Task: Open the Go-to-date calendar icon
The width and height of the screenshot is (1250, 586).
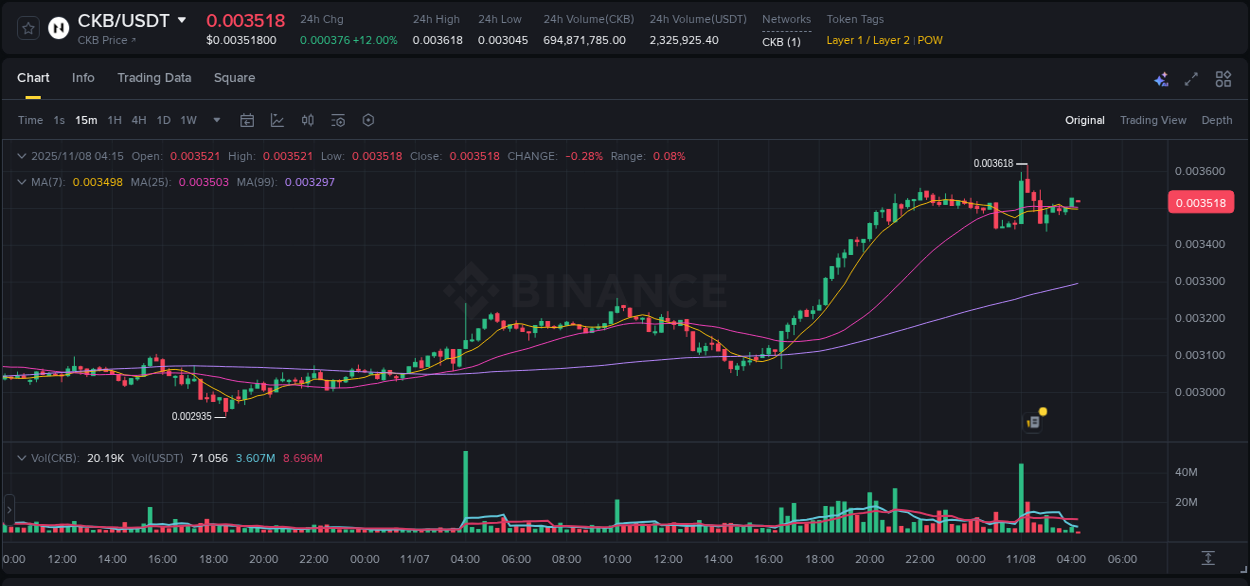Action: pos(247,119)
